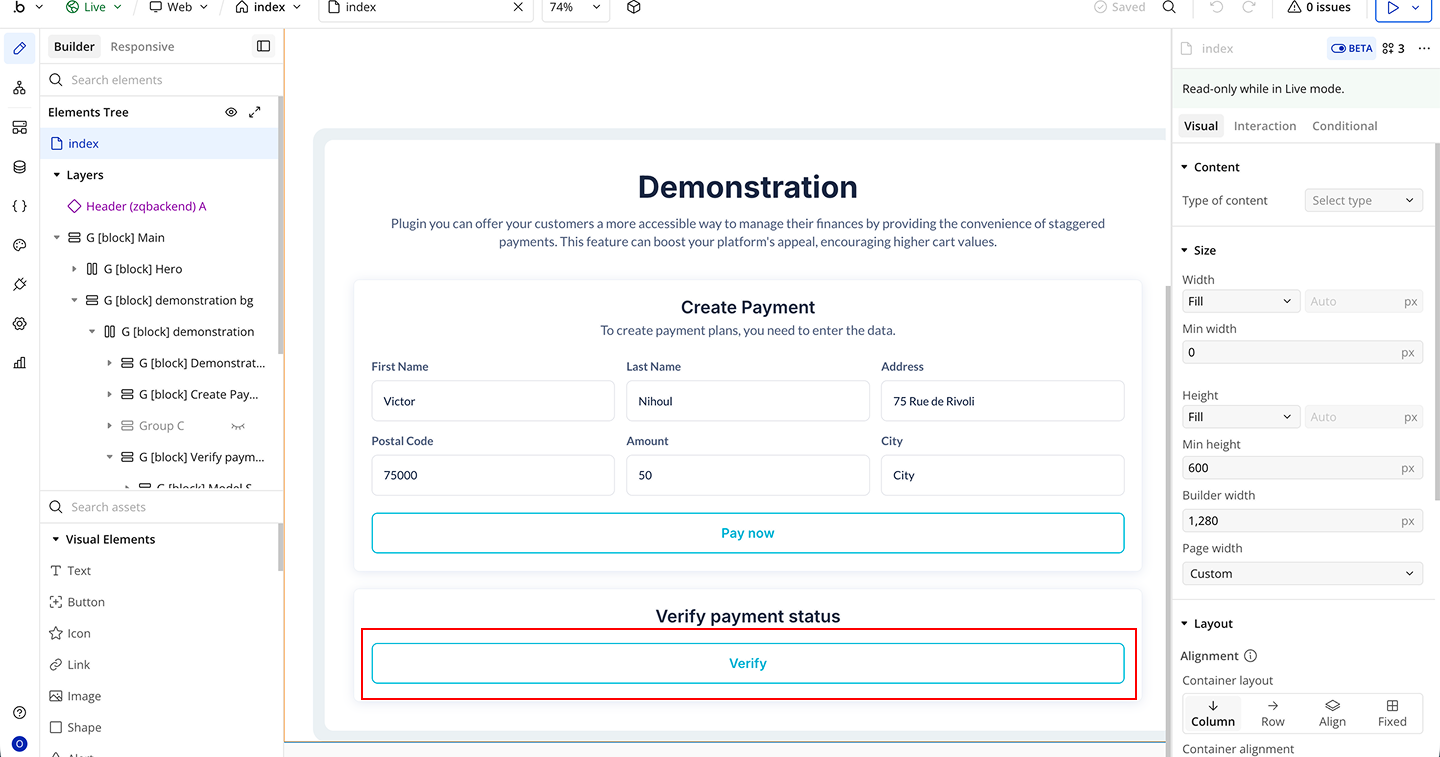Open the Type of content dropdown
This screenshot has width=1440, height=757.
coord(1364,200)
